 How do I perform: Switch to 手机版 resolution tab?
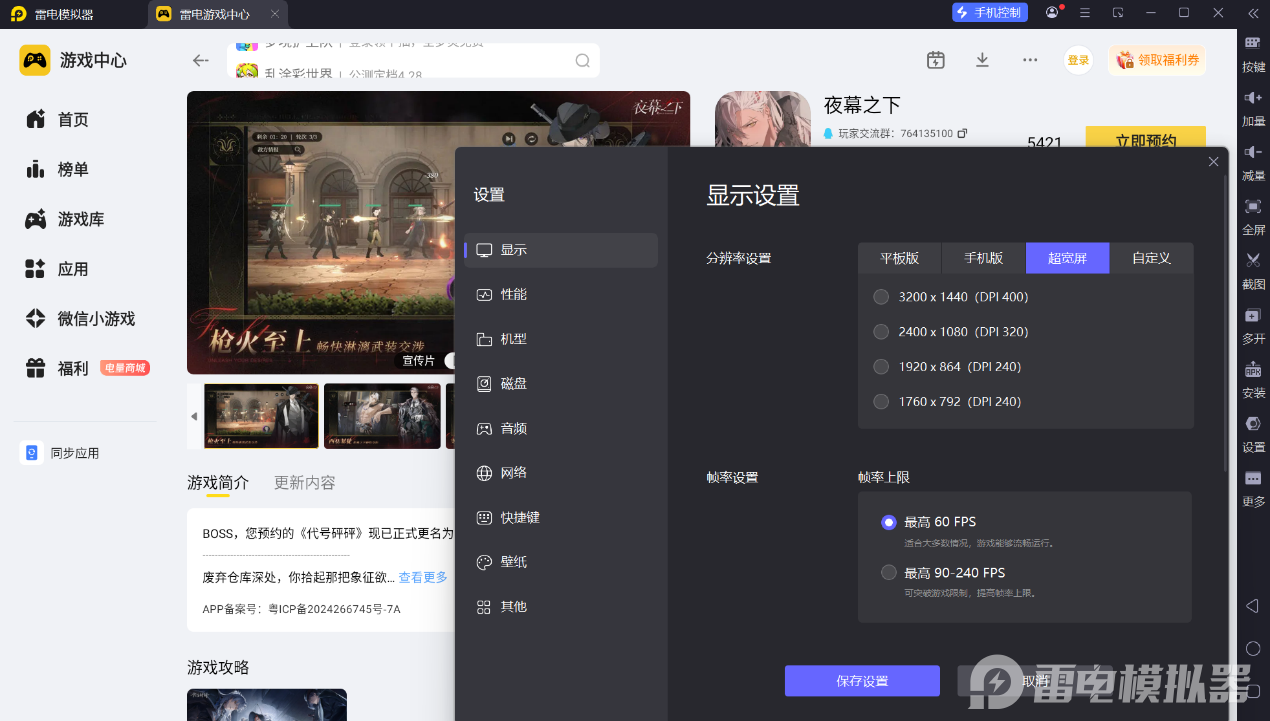click(x=983, y=258)
